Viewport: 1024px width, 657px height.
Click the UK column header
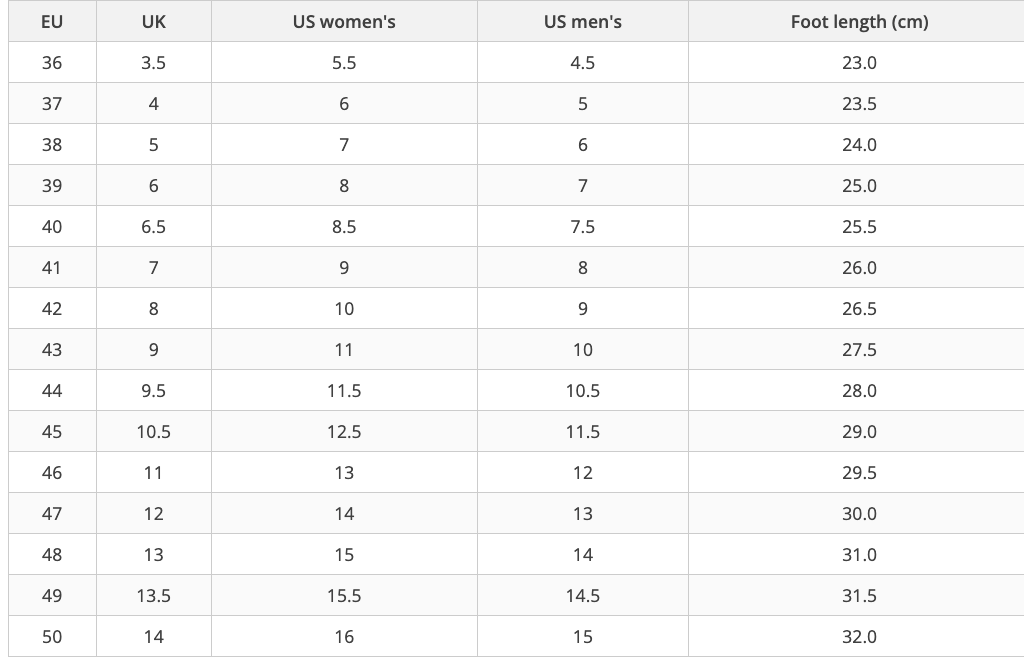pyautogui.click(x=153, y=22)
